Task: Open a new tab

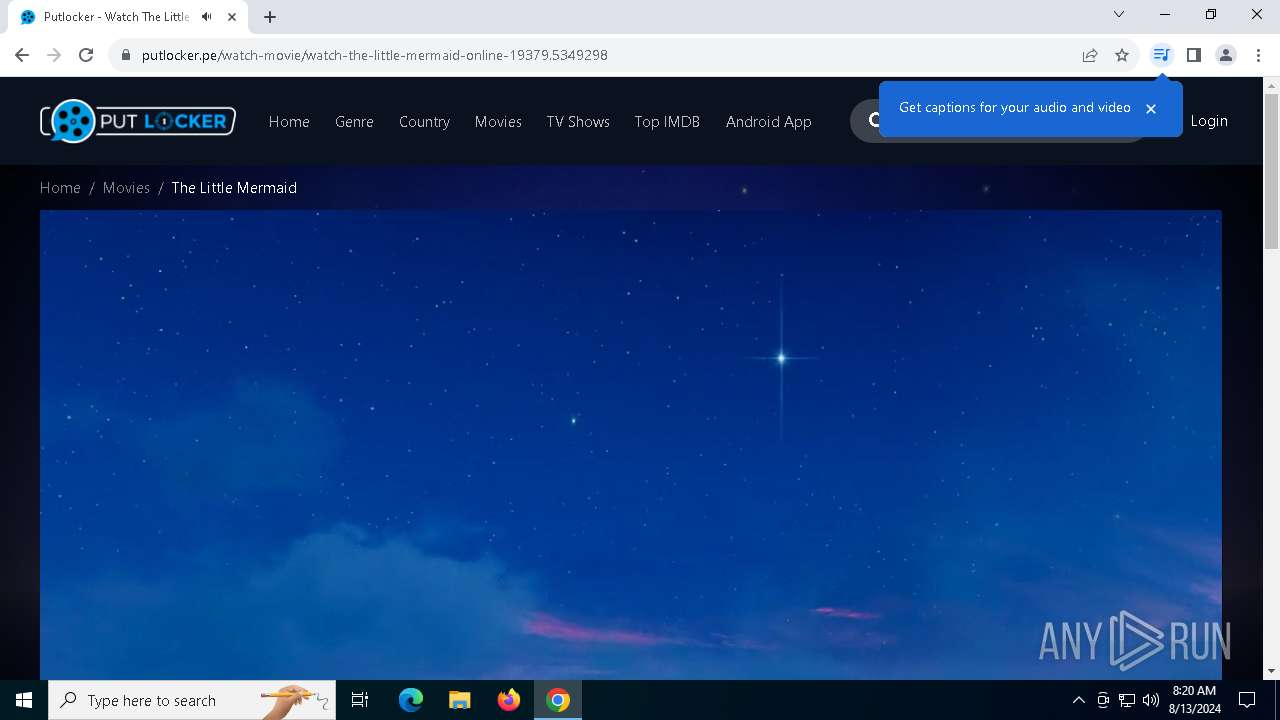Action: pos(270,16)
